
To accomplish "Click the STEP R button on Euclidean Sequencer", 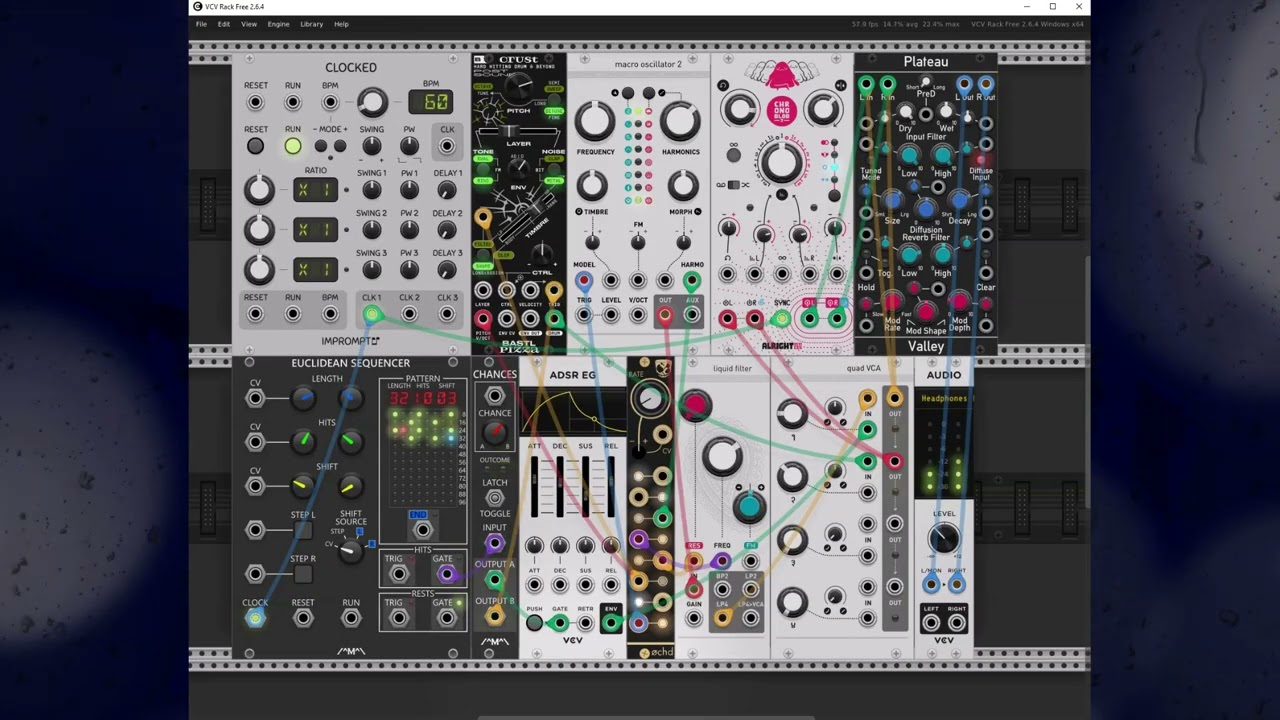I will 302,574.
